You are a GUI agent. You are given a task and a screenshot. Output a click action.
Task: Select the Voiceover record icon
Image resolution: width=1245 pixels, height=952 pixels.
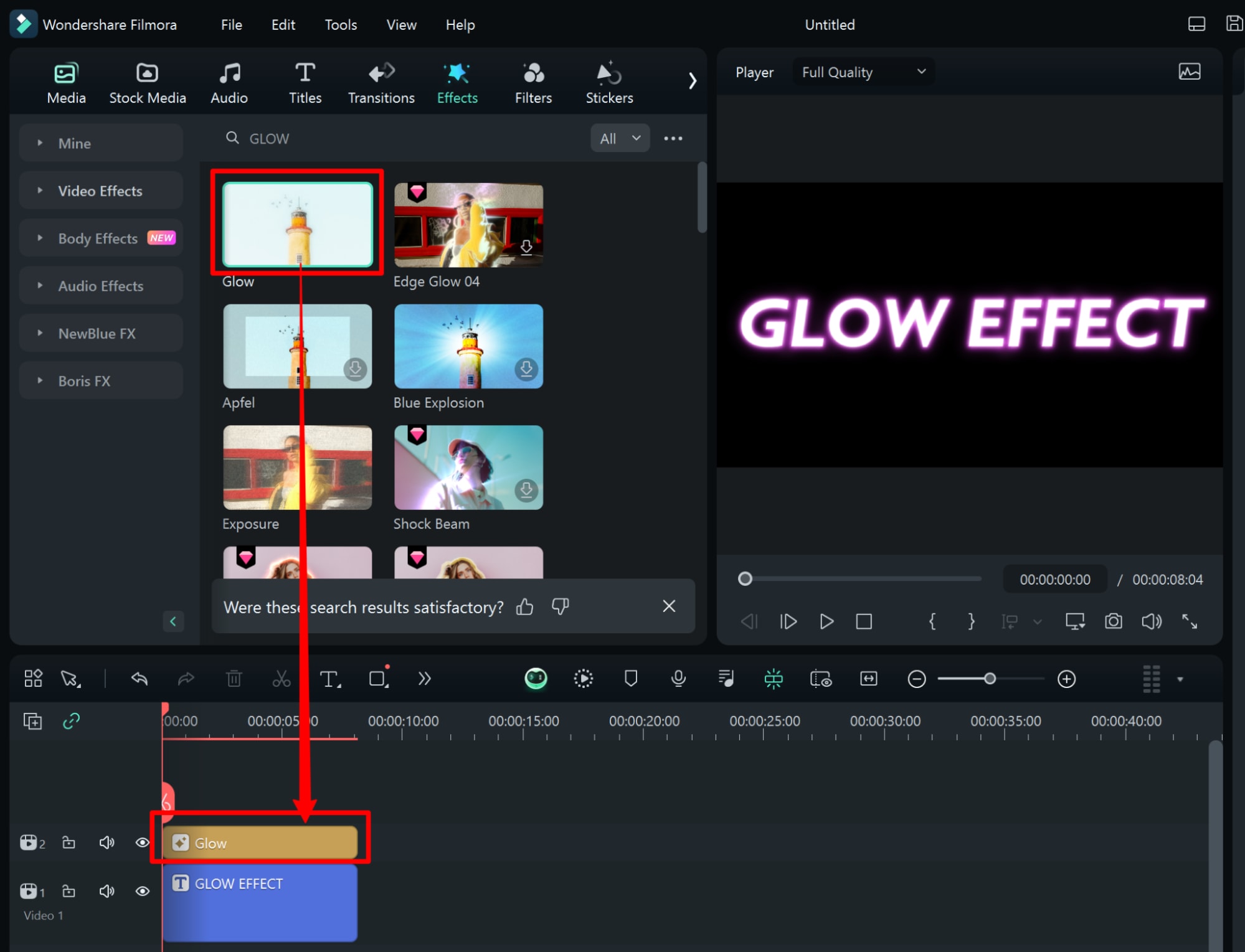pyautogui.click(x=680, y=679)
